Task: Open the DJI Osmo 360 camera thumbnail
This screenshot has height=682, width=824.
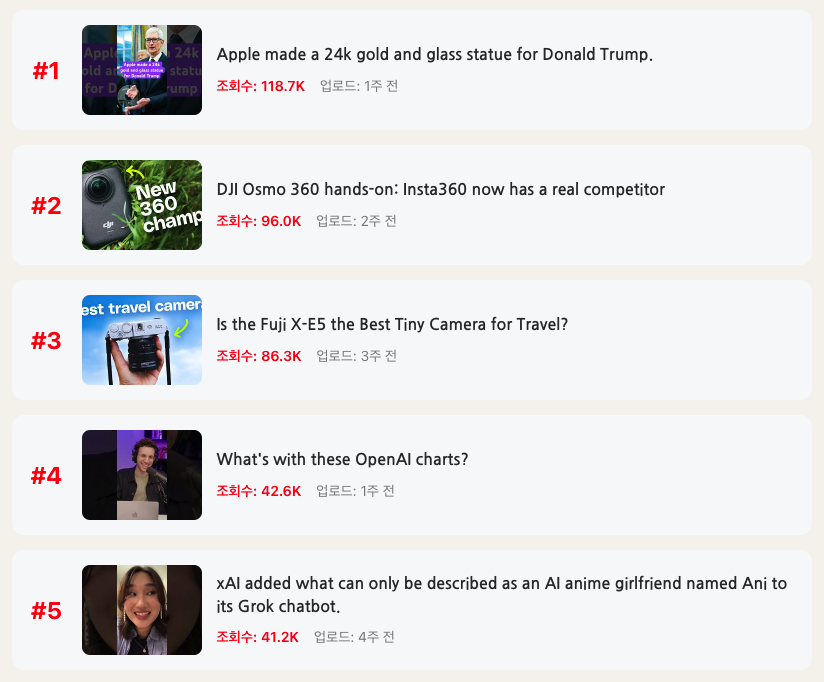Action: click(142, 205)
